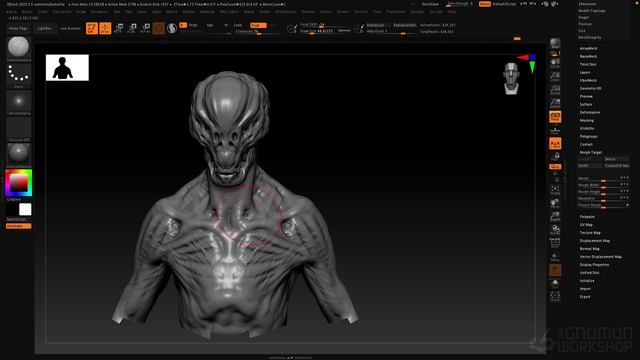The height and width of the screenshot is (360, 640).
Task: Click the Move view icon on right shelf
Action: pos(555,202)
